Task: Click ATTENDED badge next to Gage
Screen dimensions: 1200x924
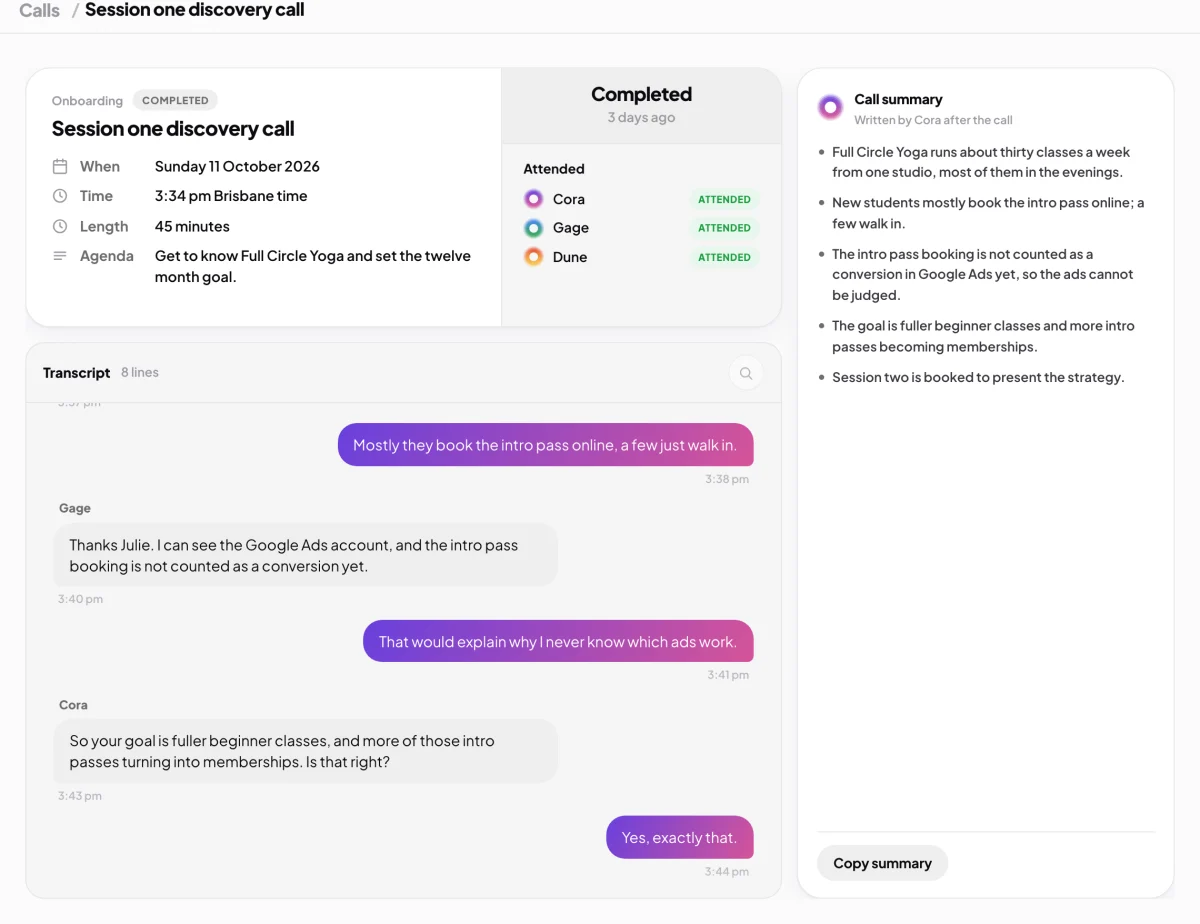Action: (x=724, y=228)
